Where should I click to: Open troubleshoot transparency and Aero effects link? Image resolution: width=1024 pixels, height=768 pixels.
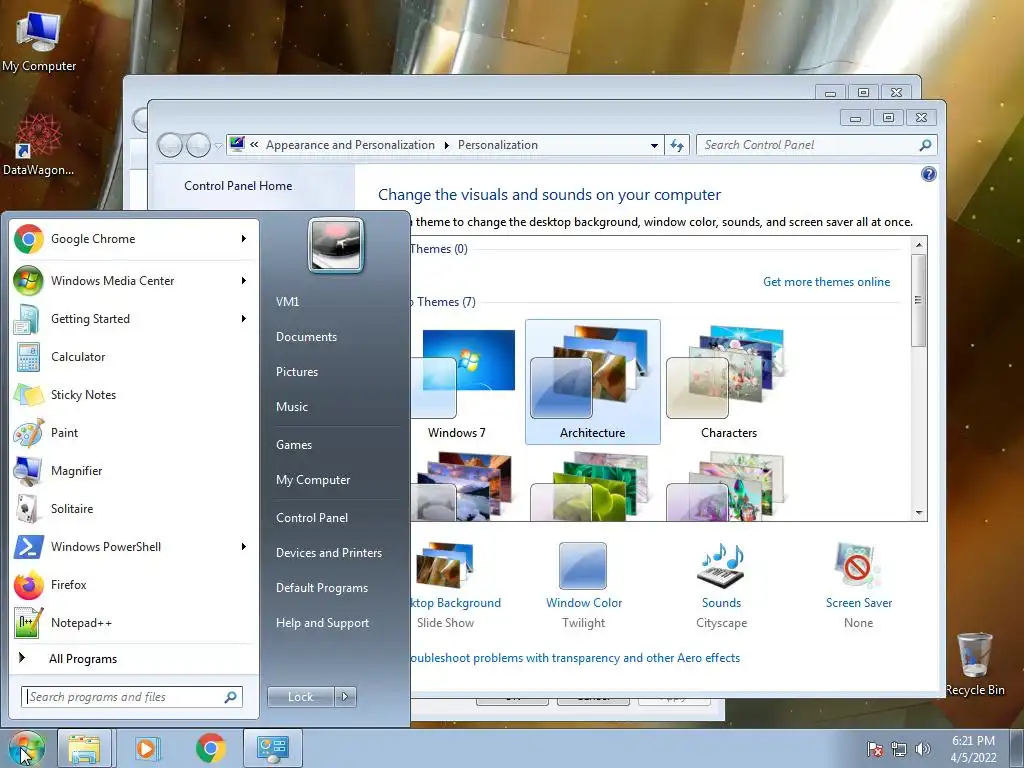click(x=575, y=658)
